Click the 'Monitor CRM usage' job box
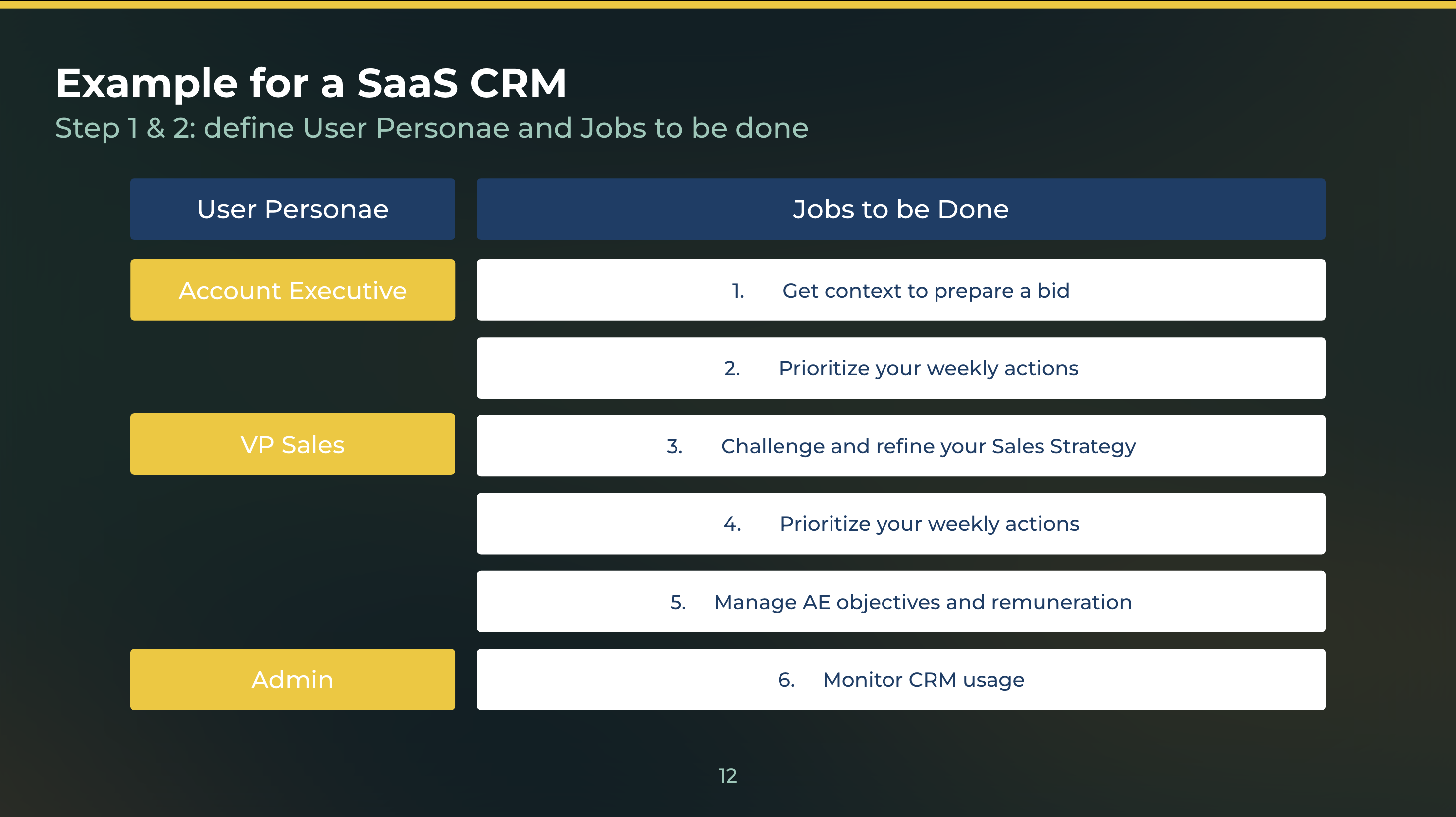The width and height of the screenshot is (1456, 817). coord(901,679)
